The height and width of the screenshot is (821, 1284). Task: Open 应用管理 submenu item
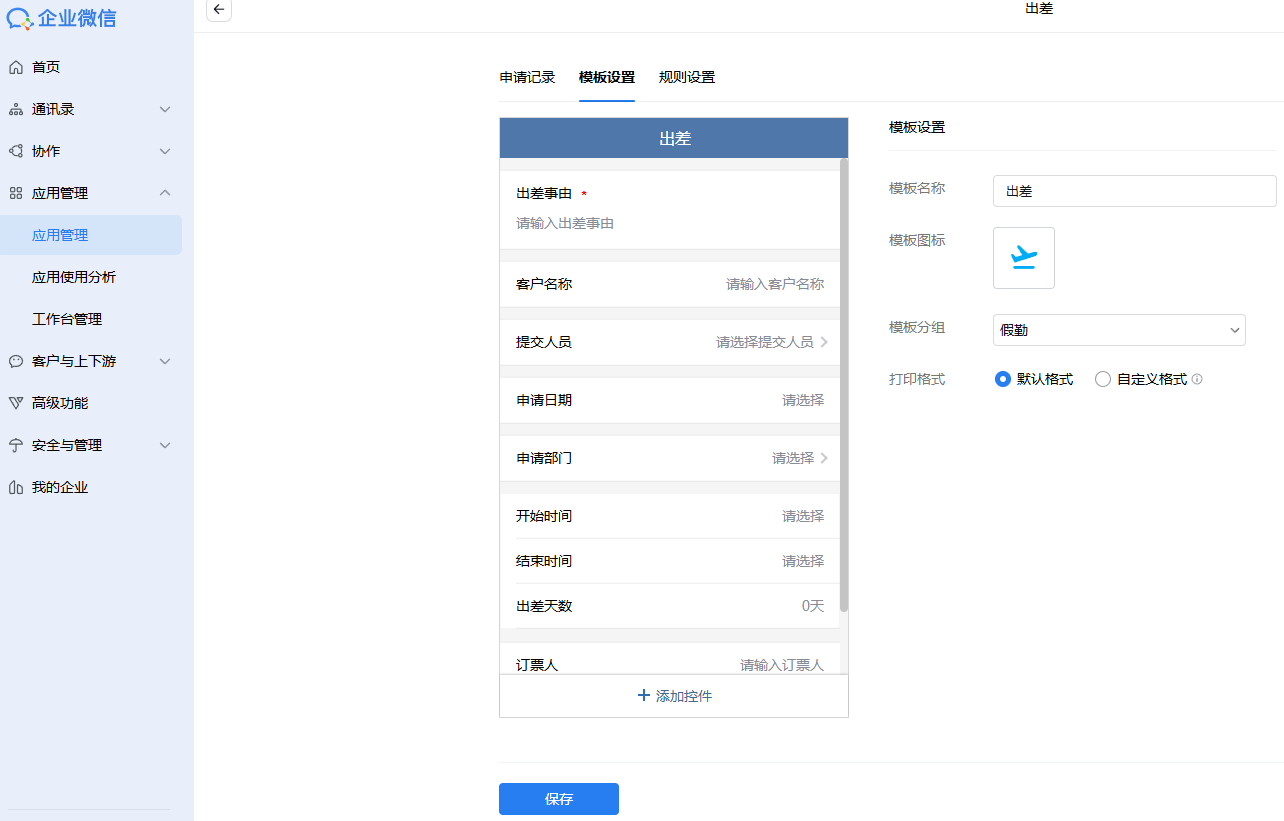click(x=91, y=235)
